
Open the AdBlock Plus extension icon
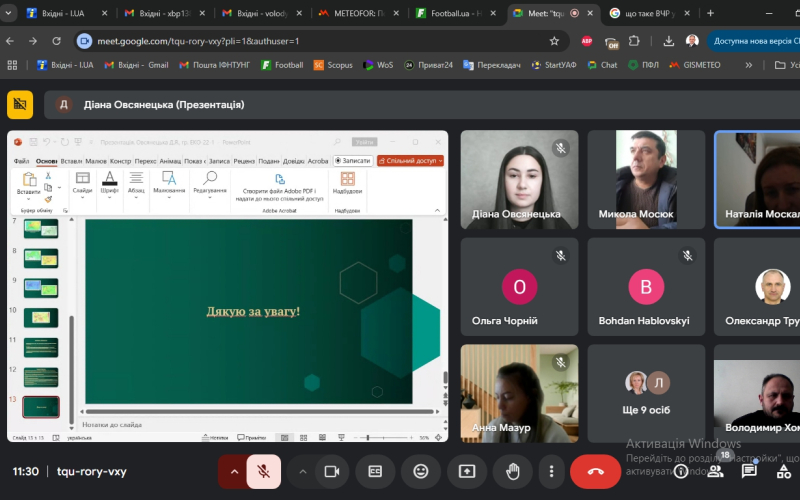pyautogui.click(x=587, y=41)
